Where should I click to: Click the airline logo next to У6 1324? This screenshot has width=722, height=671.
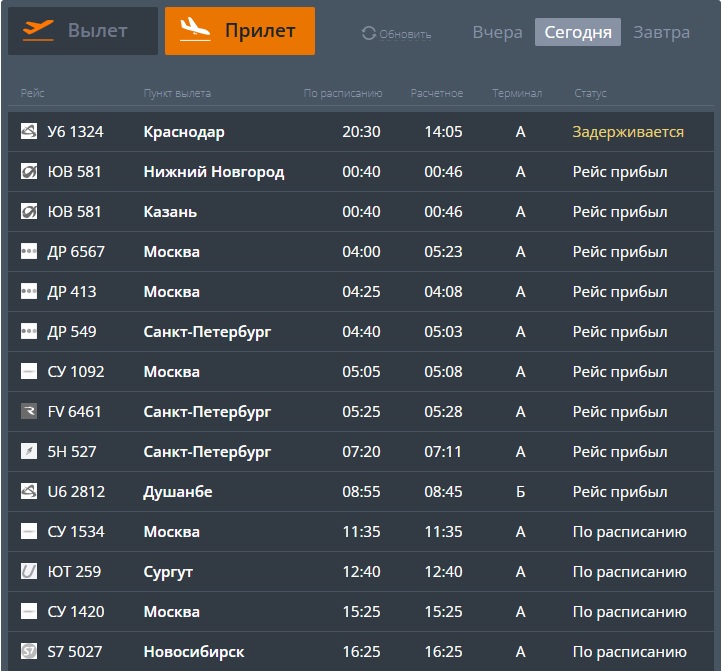(29, 132)
